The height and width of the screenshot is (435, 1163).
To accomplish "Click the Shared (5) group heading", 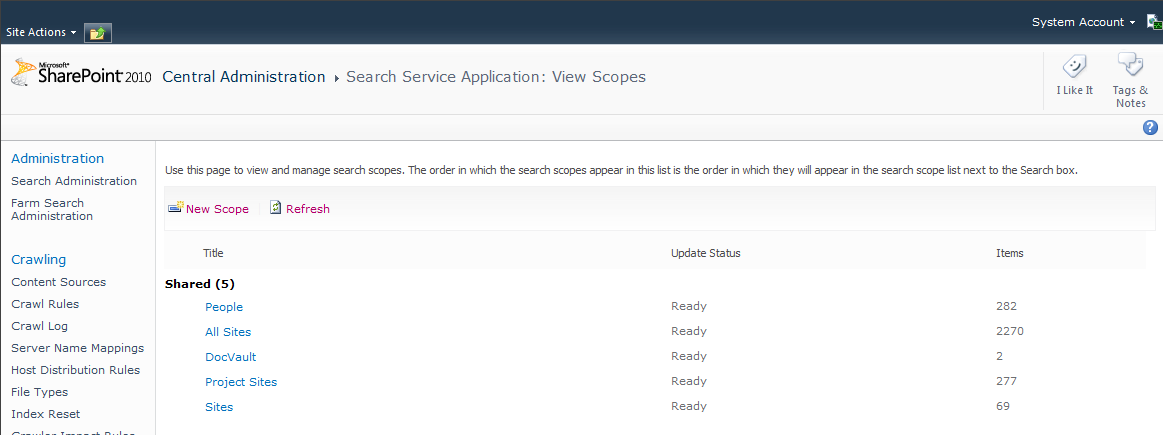I will [x=200, y=284].
